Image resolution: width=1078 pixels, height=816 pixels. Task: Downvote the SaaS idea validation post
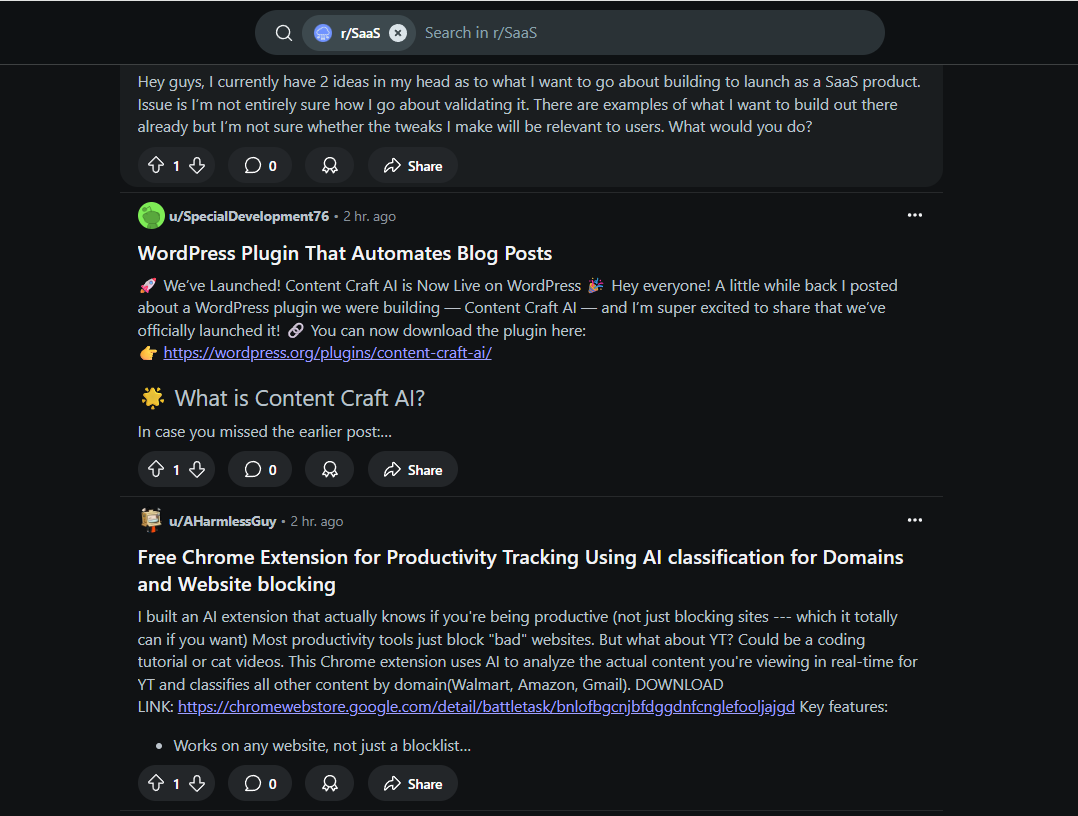197,166
